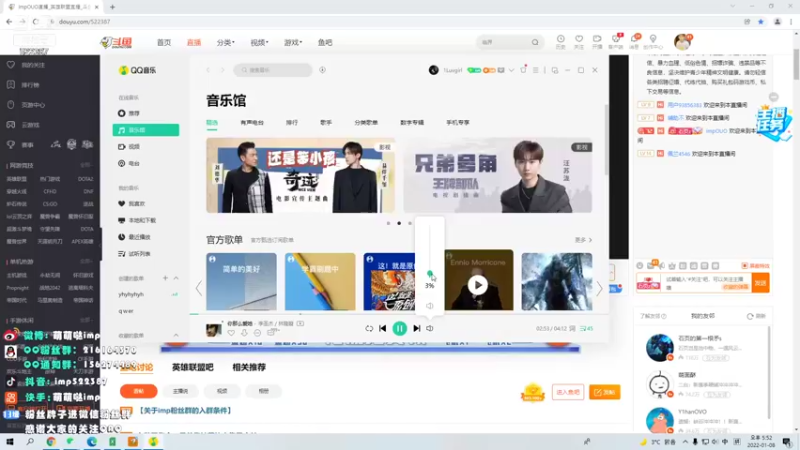Open the 简单的美好 playlist cover
Screen dimensions: 800x450
tap(241, 281)
